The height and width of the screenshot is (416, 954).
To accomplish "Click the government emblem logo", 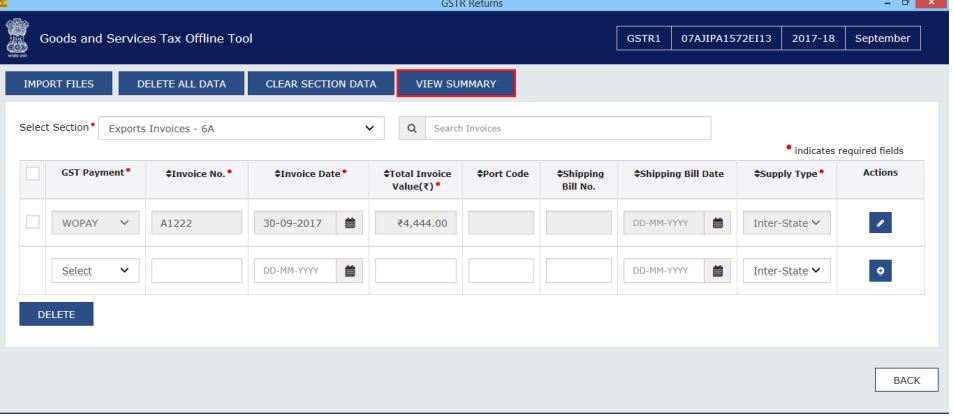I will pyautogui.click(x=17, y=39).
